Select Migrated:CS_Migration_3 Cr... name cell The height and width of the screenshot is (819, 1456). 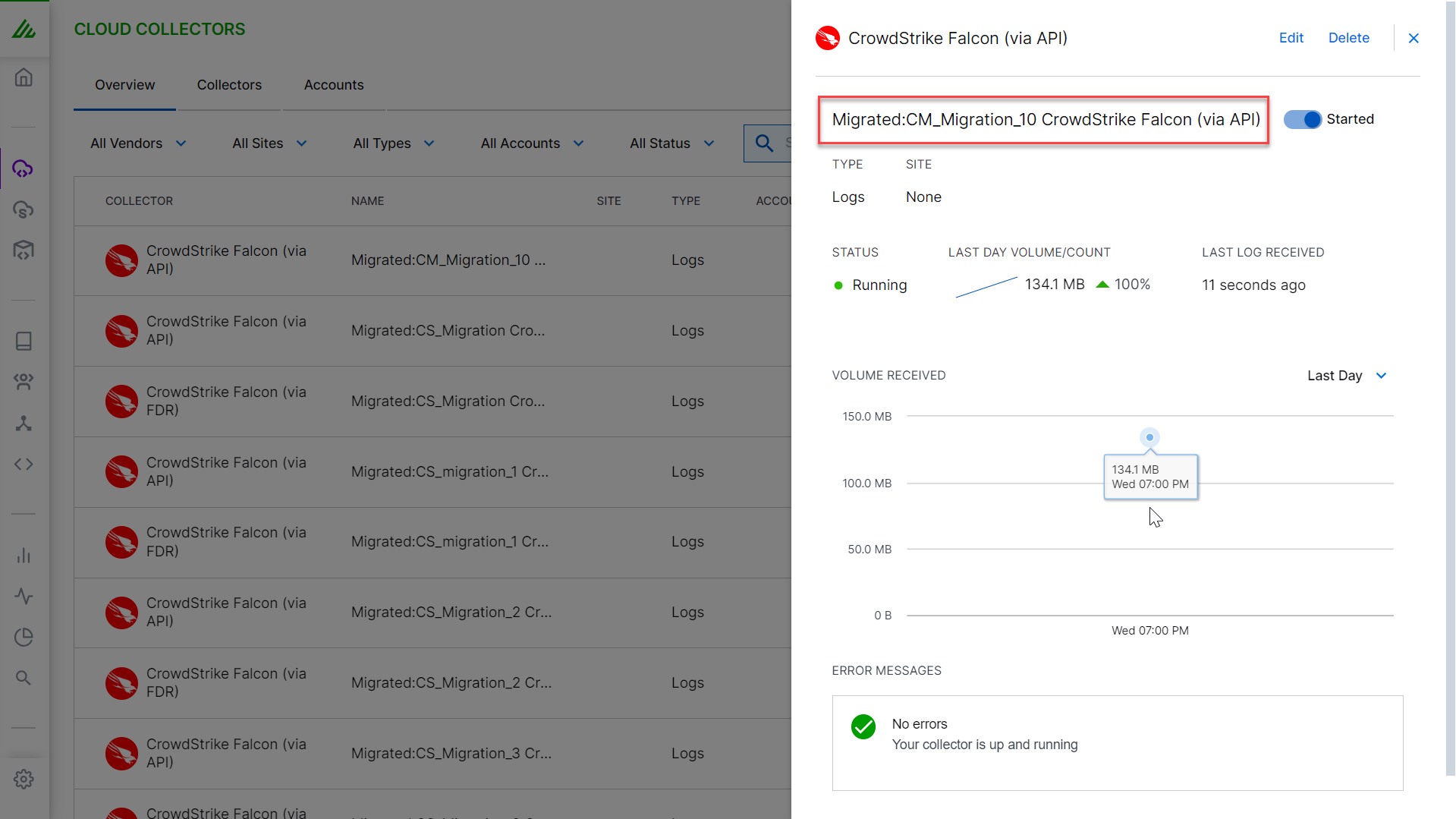451,754
